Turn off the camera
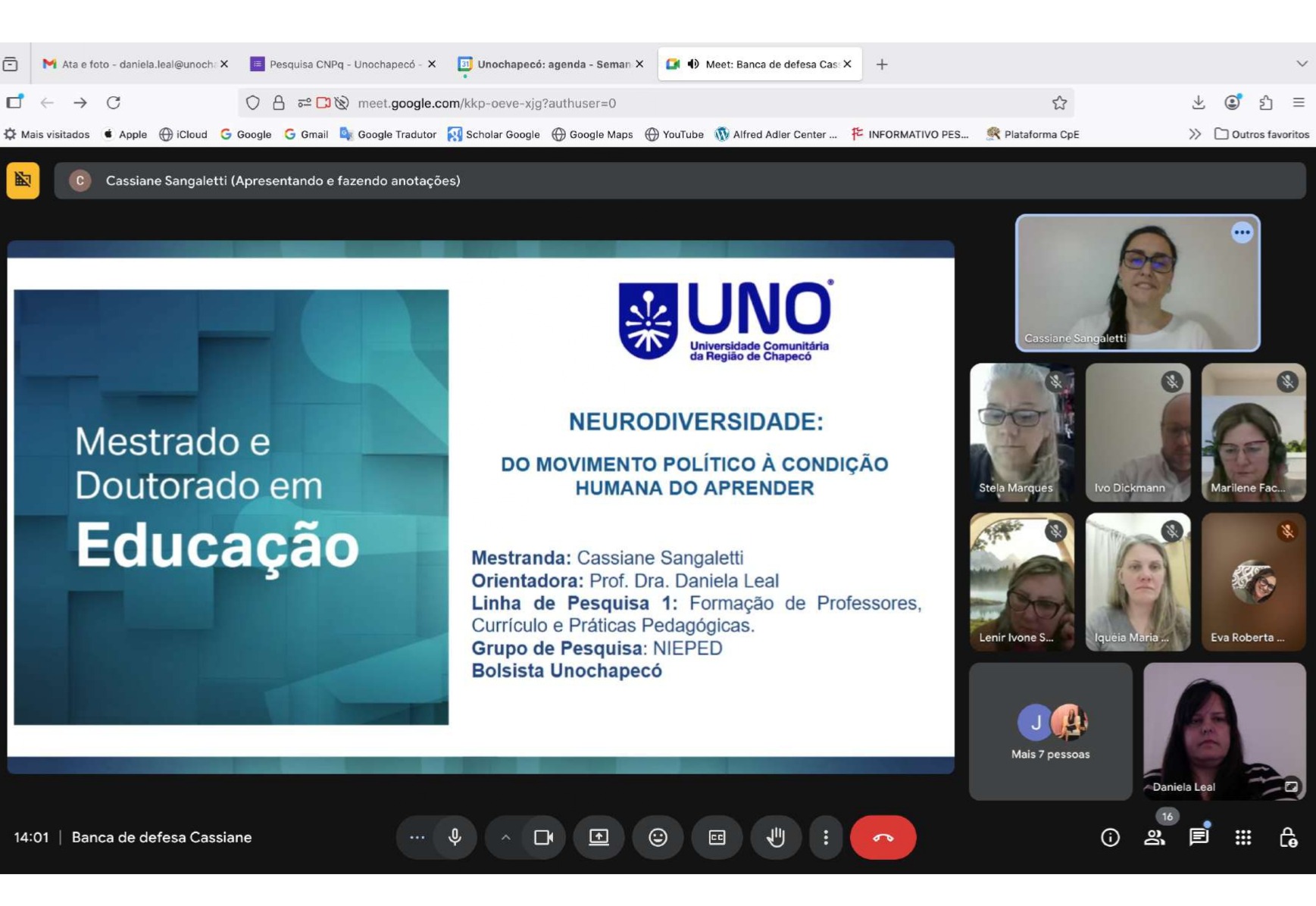The width and height of the screenshot is (1316, 906). (543, 837)
